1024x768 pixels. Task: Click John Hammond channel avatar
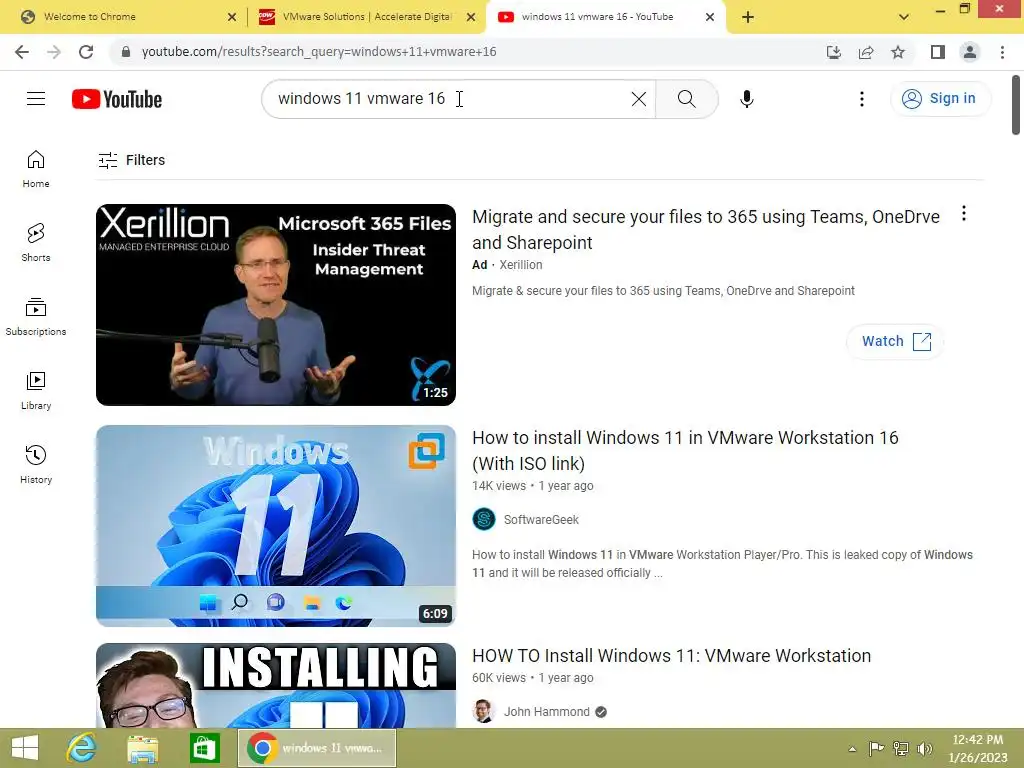(x=484, y=711)
